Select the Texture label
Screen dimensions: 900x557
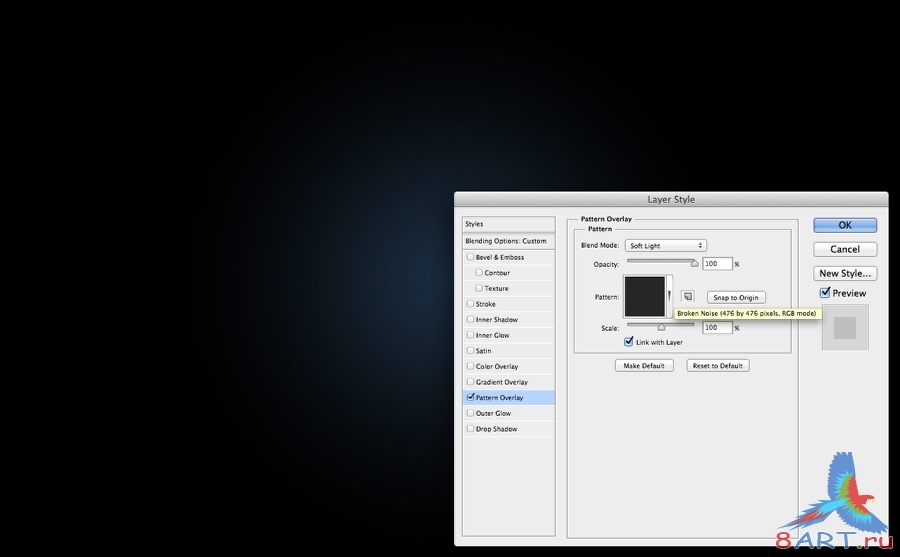point(496,288)
